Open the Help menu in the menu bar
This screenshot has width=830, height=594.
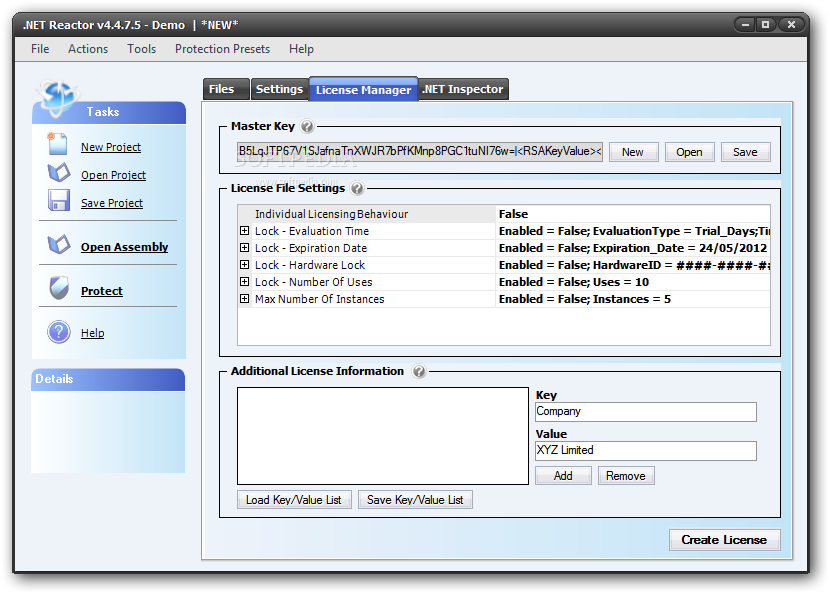point(301,49)
